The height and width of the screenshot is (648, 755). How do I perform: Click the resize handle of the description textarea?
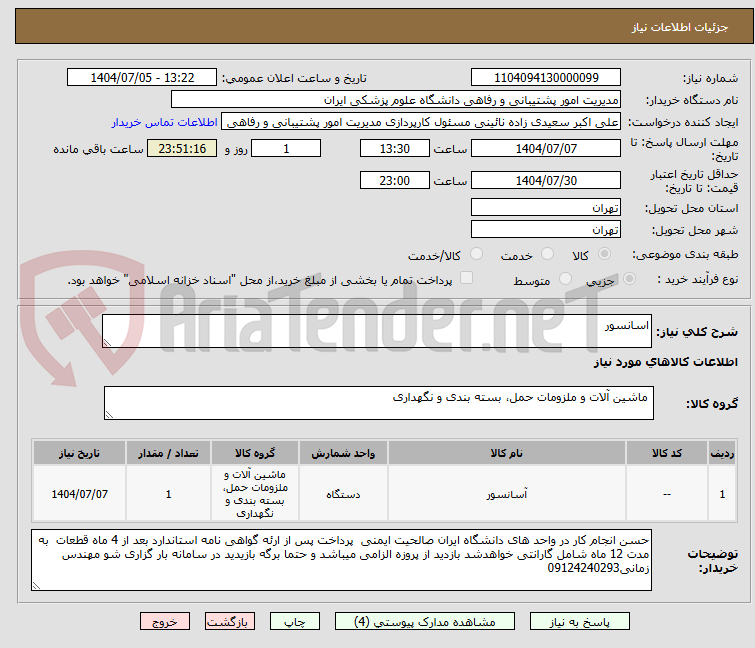click(107, 343)
